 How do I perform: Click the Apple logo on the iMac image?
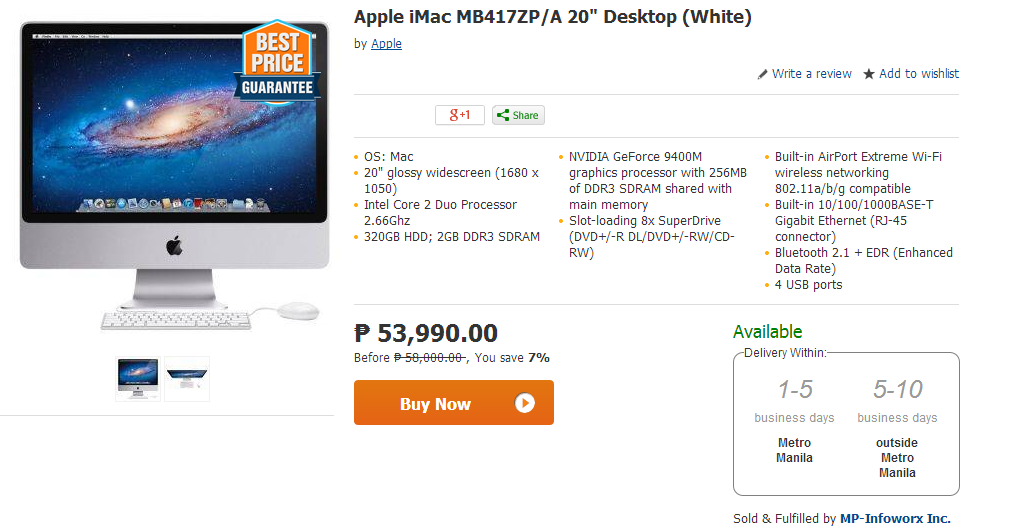pos(174,246)
